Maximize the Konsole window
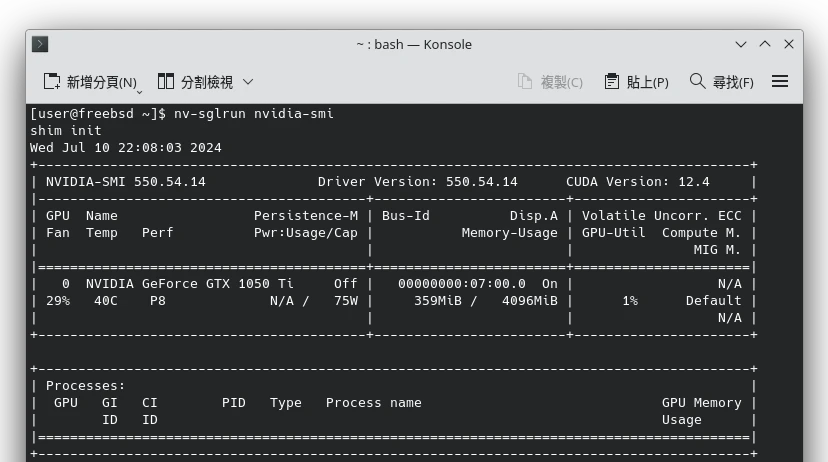Viewport: 828px width, 462px height. pyautogui.click(x=765, y=44)
